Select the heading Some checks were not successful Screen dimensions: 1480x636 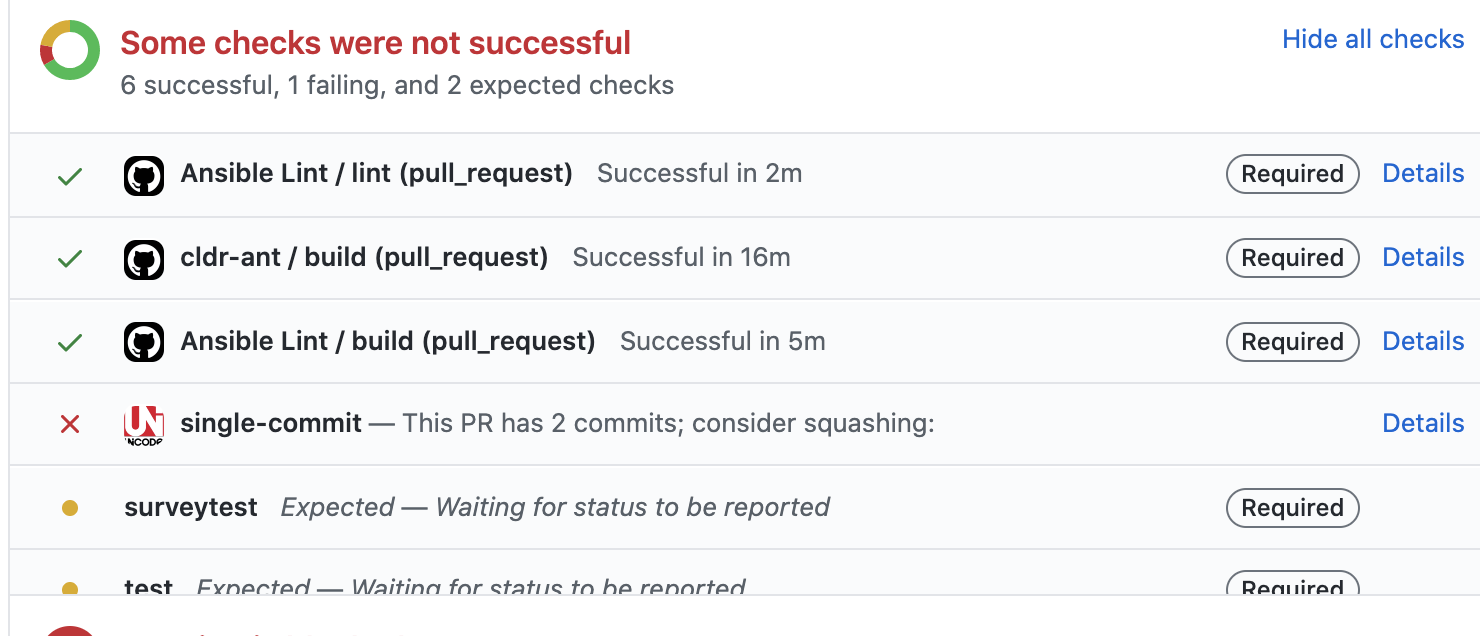coord(375,42)
